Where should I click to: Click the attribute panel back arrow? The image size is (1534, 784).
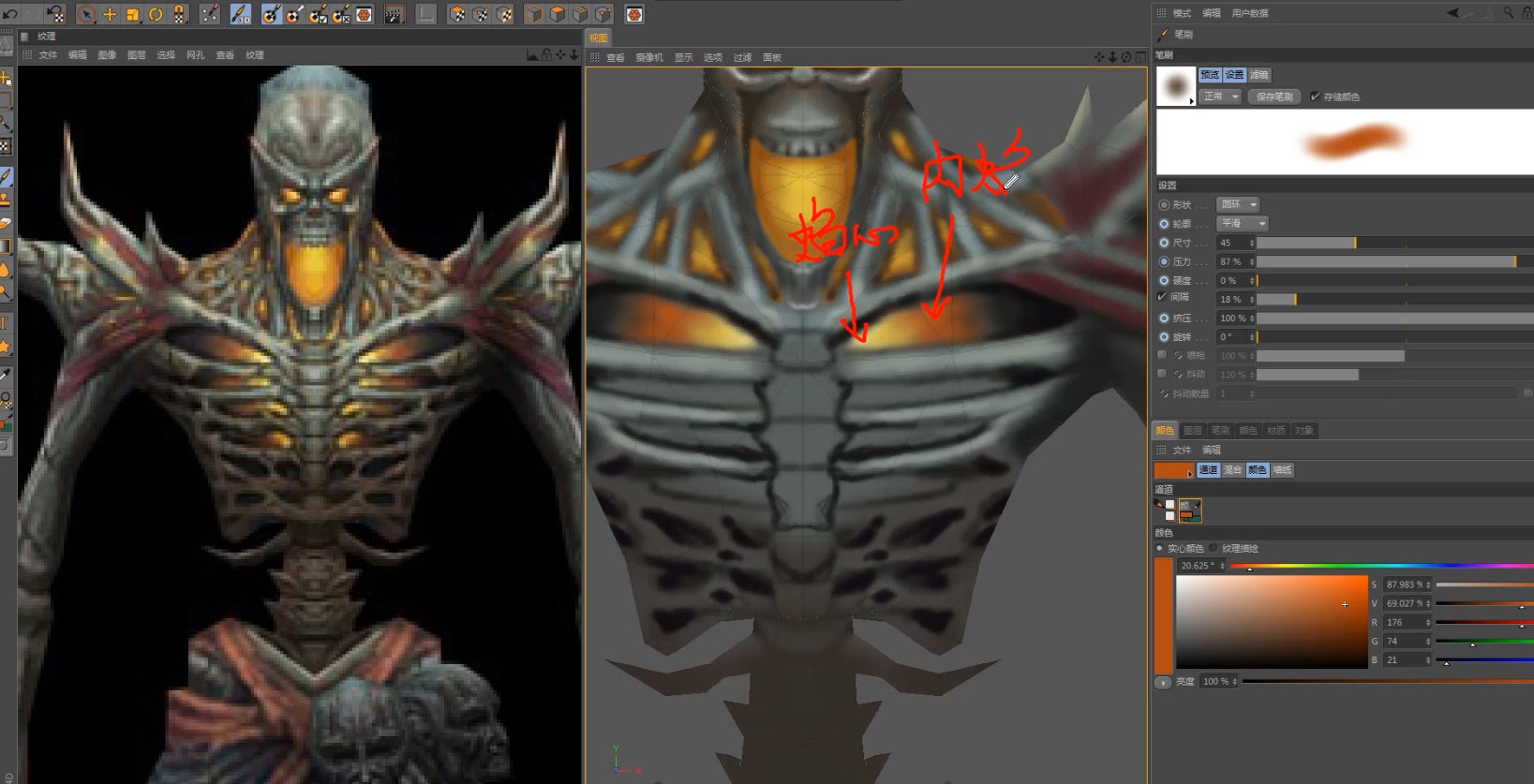click(1453, 12)
